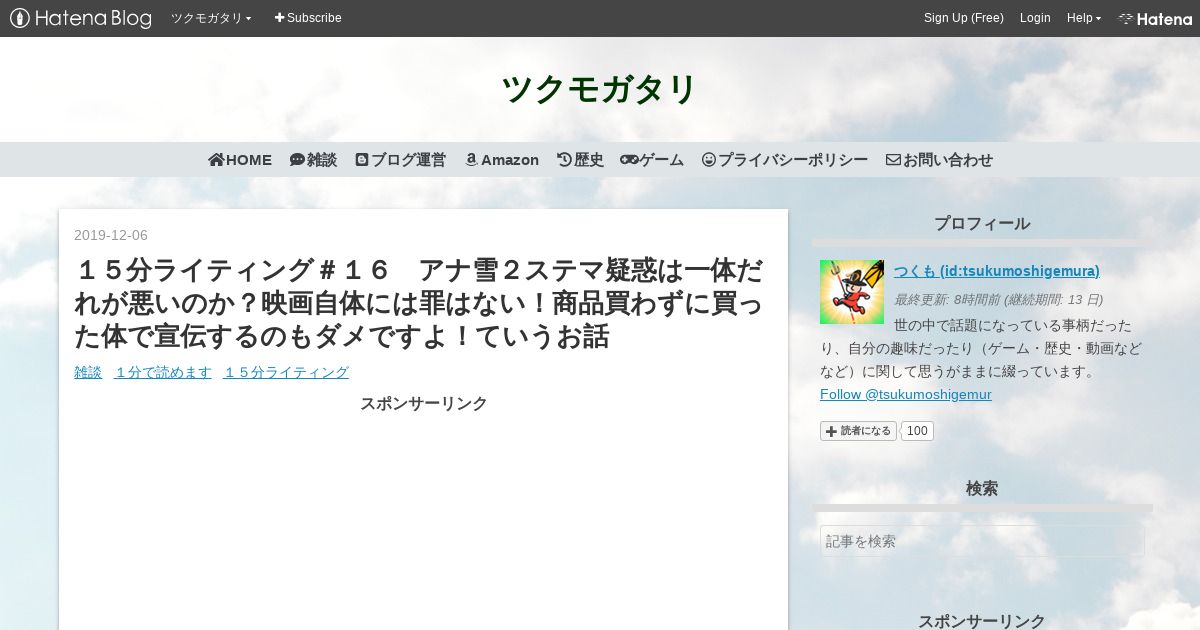Click the Login link
The width and height of the screenshot is (1200, 630).
tap(1035, 18)
